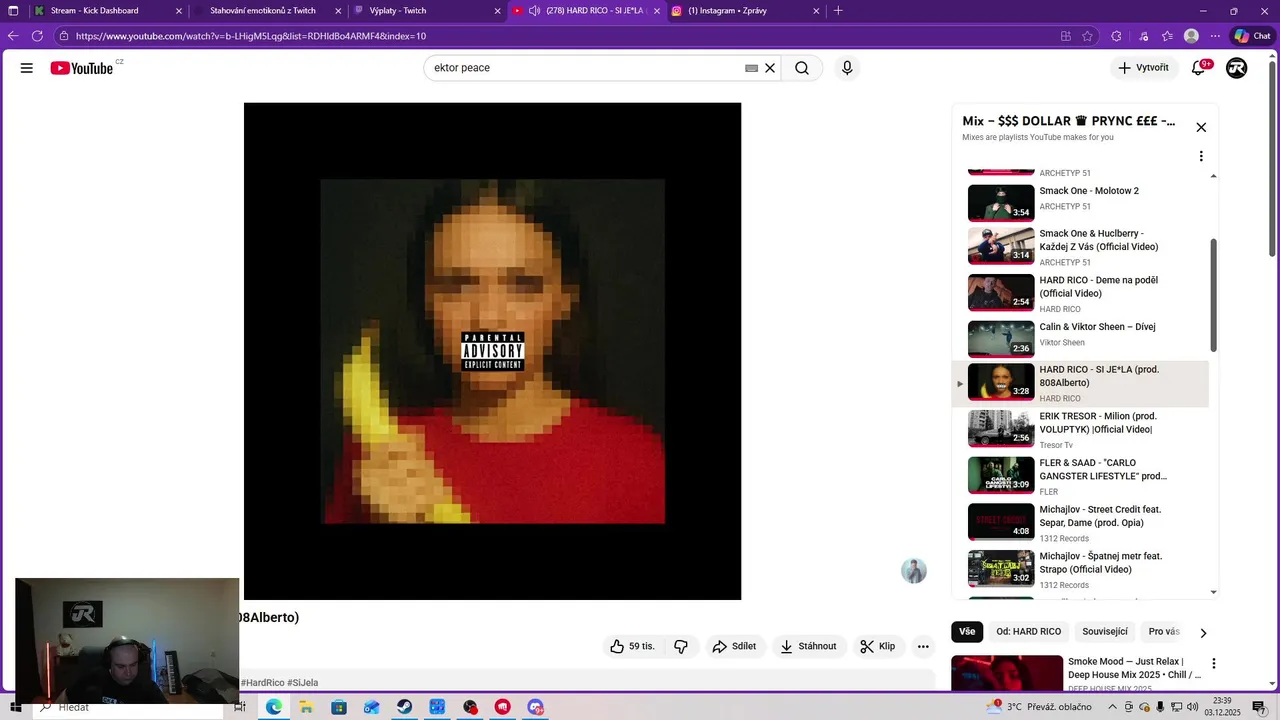Viewport: 1280px width, 720px height.
Task: Click the Sdílet share button
Action: (734, 646)
